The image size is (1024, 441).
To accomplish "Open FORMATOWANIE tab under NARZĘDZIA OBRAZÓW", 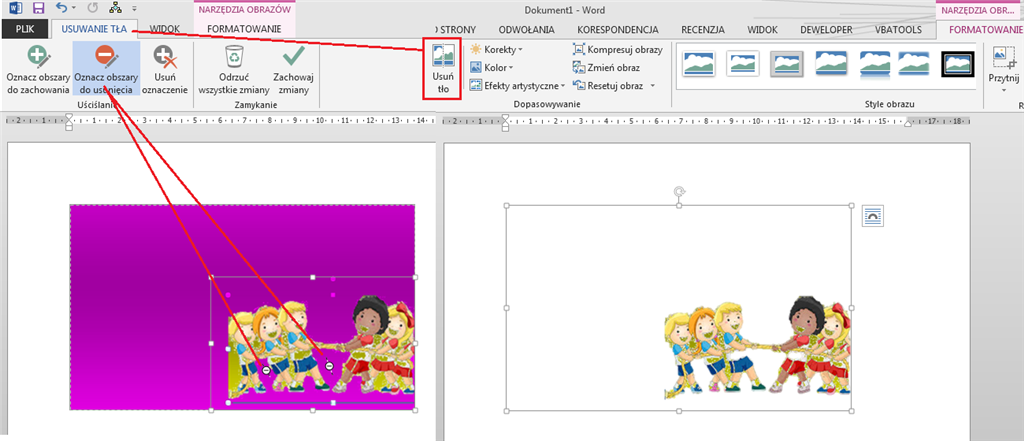I will tap(244, 29).
